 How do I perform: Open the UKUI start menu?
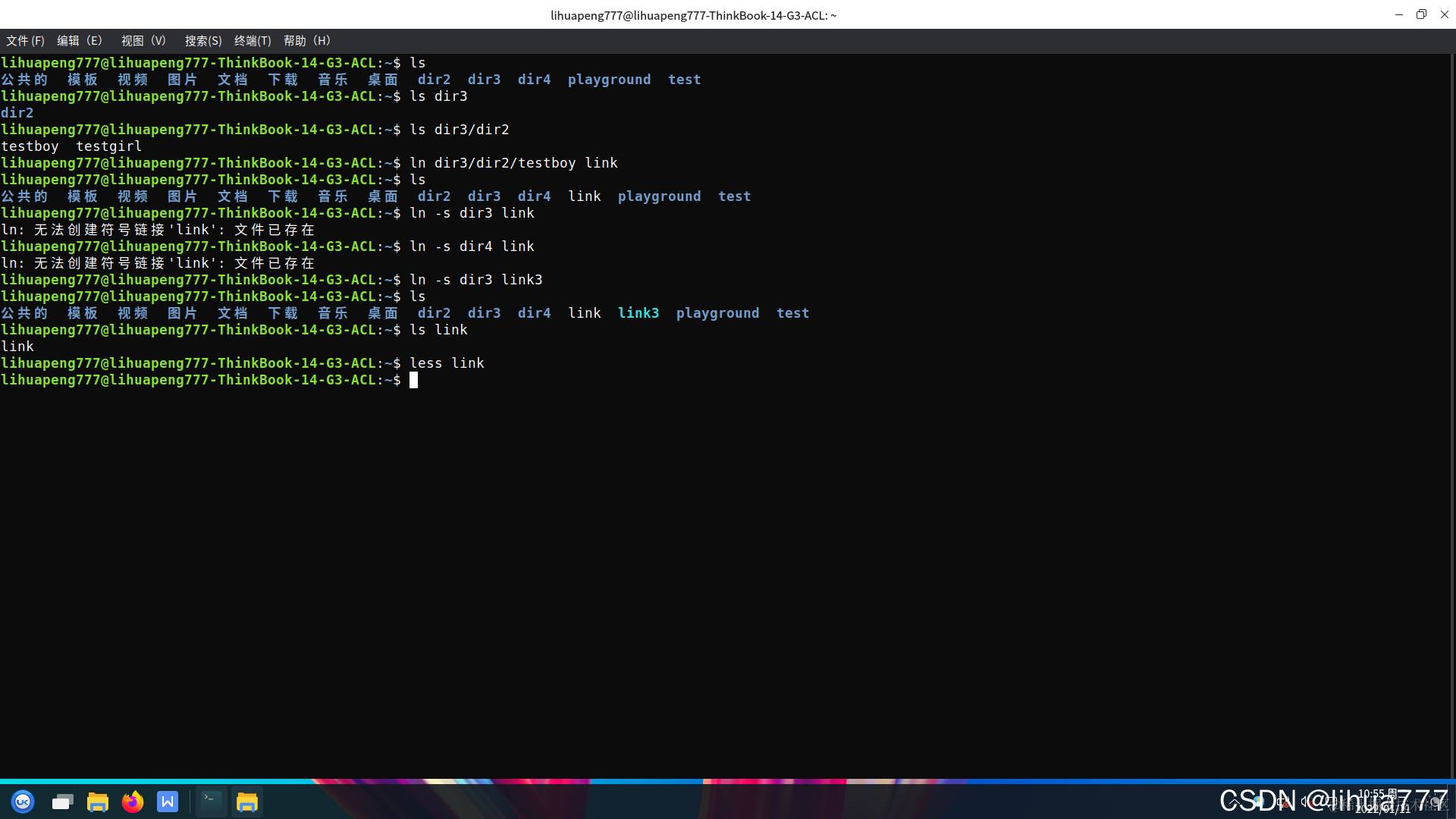click(x=23, y=802)
